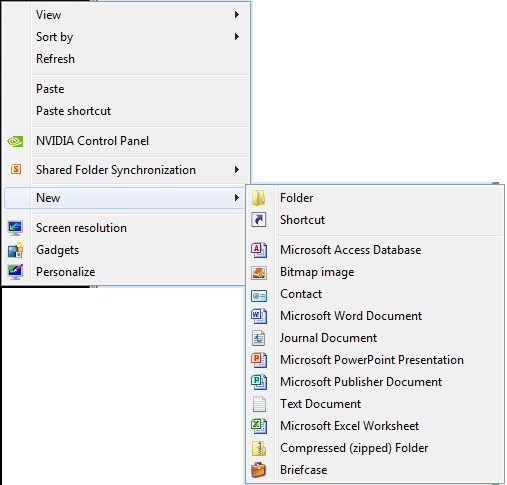This screenshot has width=507, height=485.
Task: Click the Screen resolution monitor icon
Action: [15, 228]
